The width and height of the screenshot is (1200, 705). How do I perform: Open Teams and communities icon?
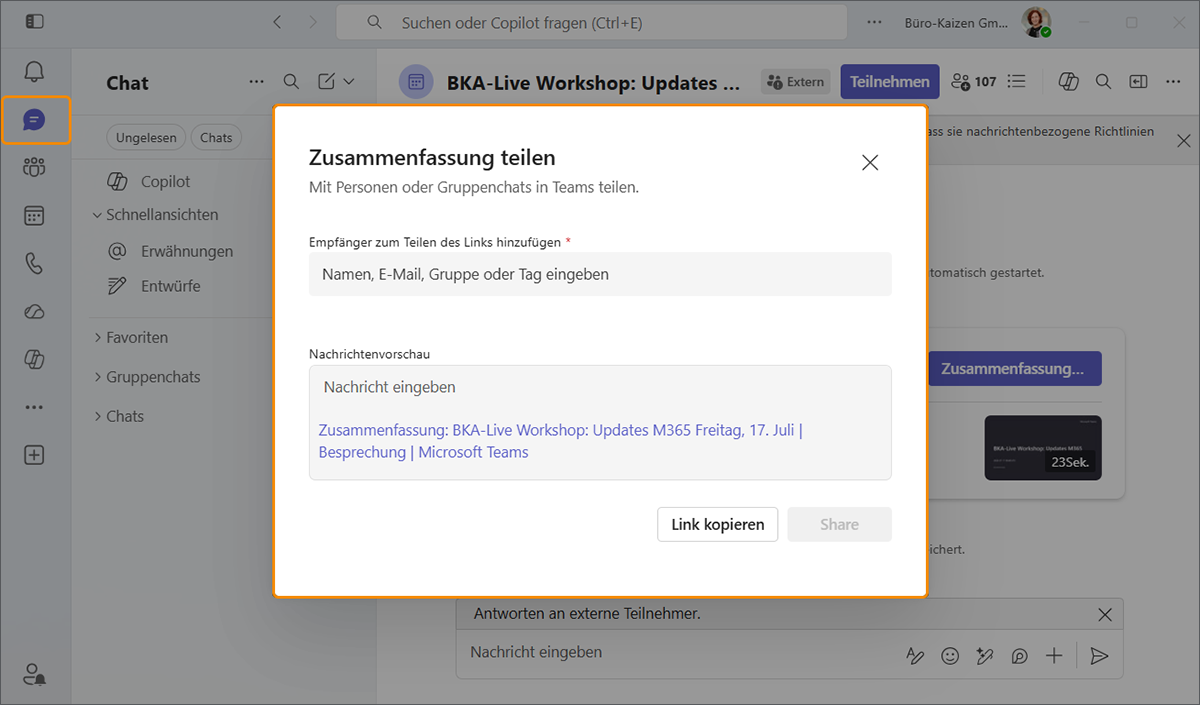click(35, 167)
